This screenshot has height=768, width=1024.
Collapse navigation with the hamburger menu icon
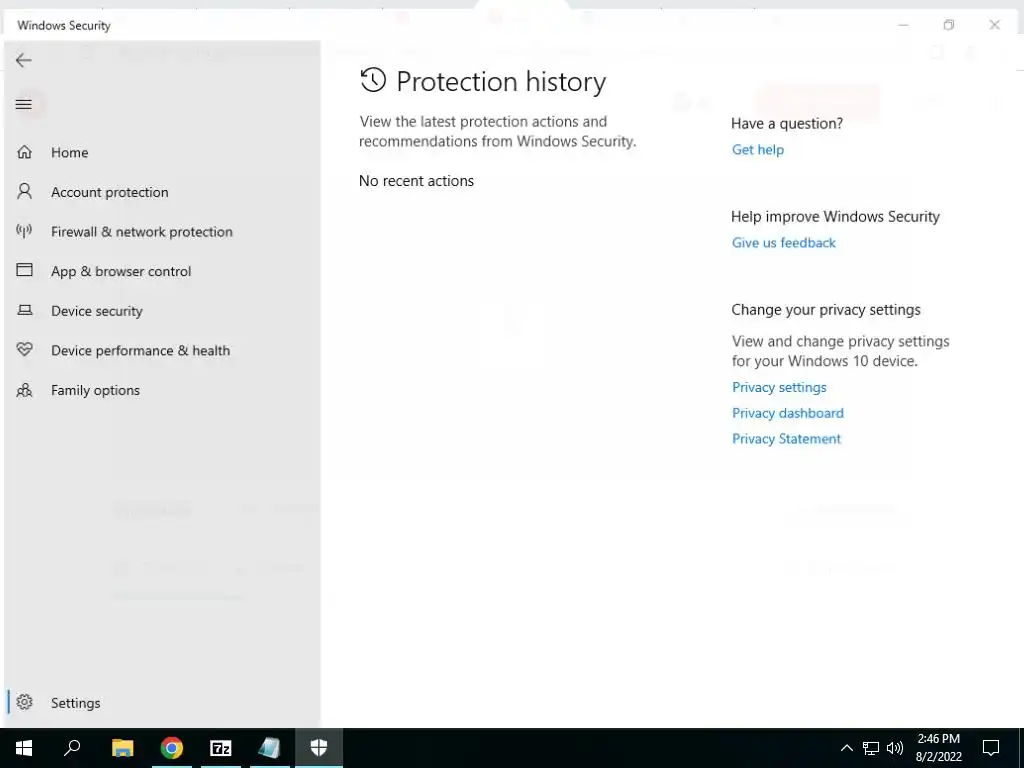click(24, 104)
